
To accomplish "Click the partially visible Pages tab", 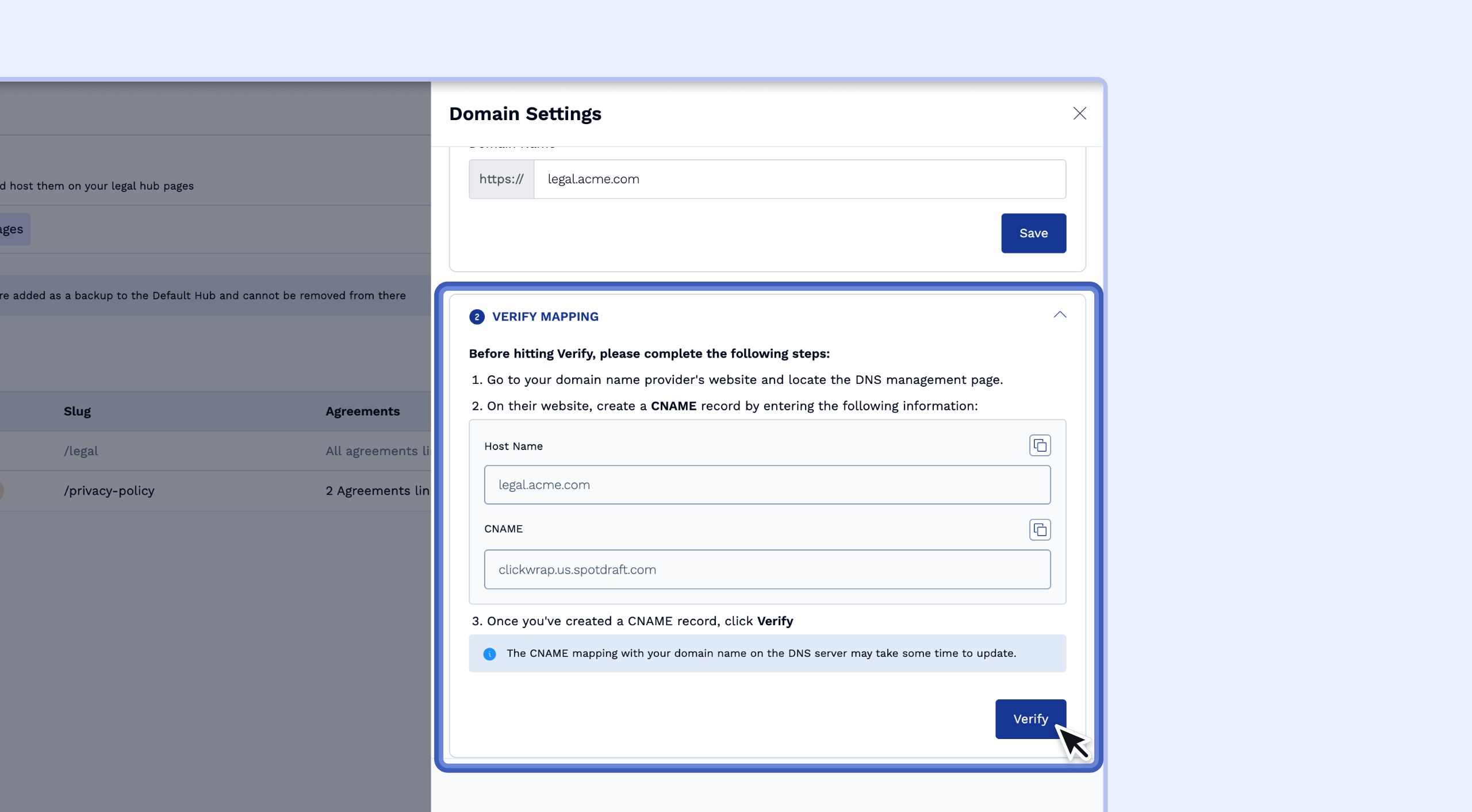I will point(13,229).
